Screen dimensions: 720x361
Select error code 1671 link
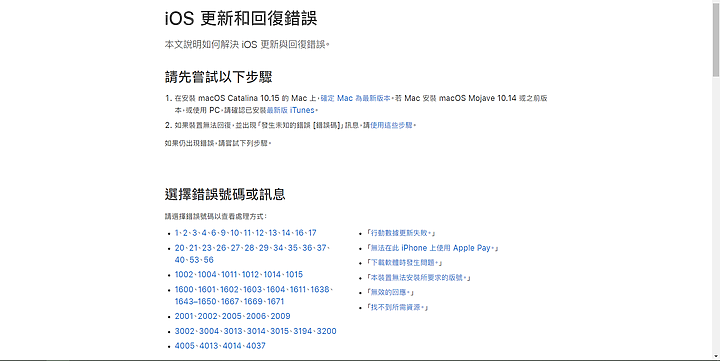coord(276,302)
